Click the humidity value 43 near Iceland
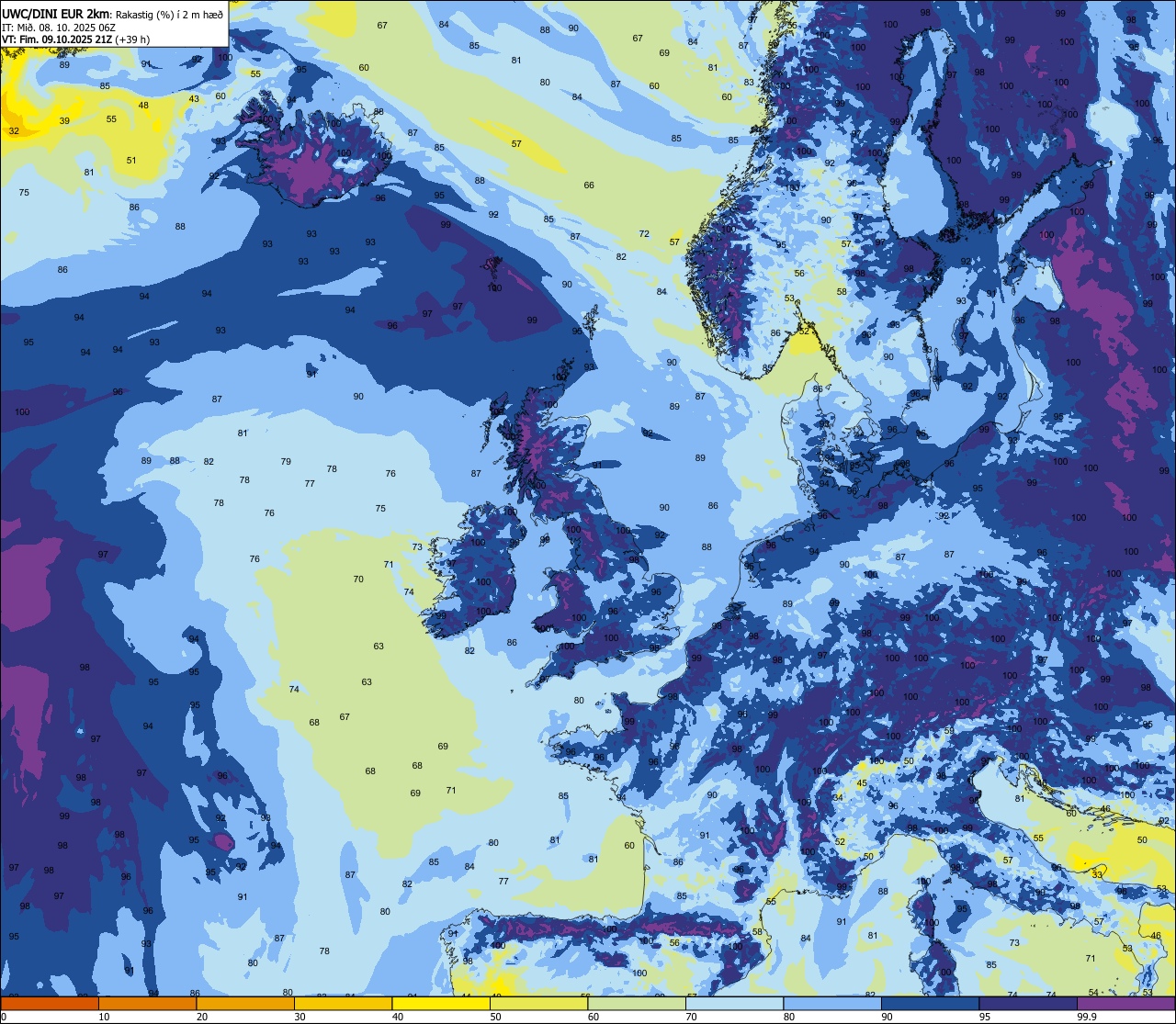Screen dimensions: 1176x1024 [194, 99]
